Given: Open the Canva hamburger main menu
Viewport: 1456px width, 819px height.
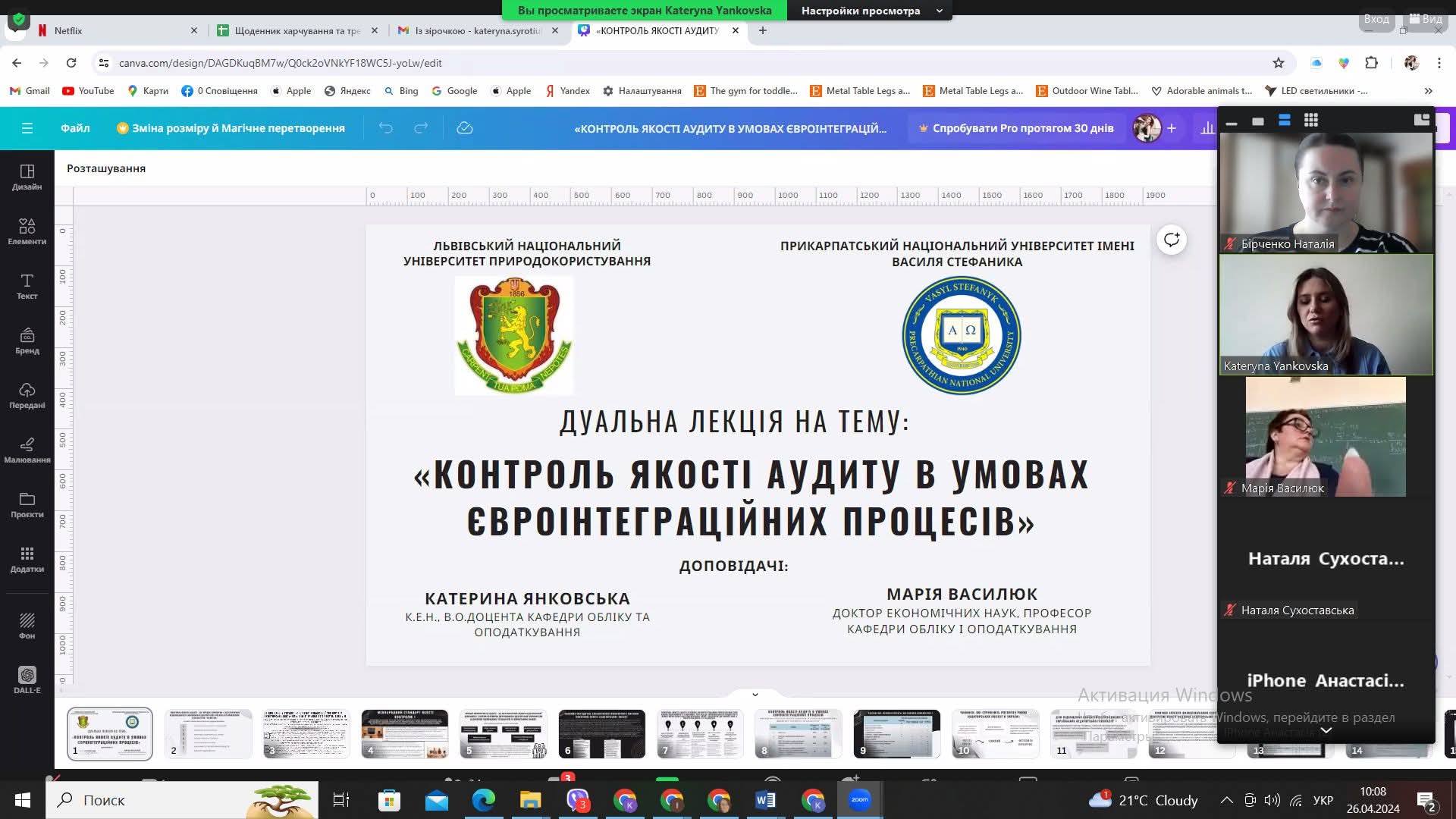Looking at the screenshot, I should (x=27, y=128).
